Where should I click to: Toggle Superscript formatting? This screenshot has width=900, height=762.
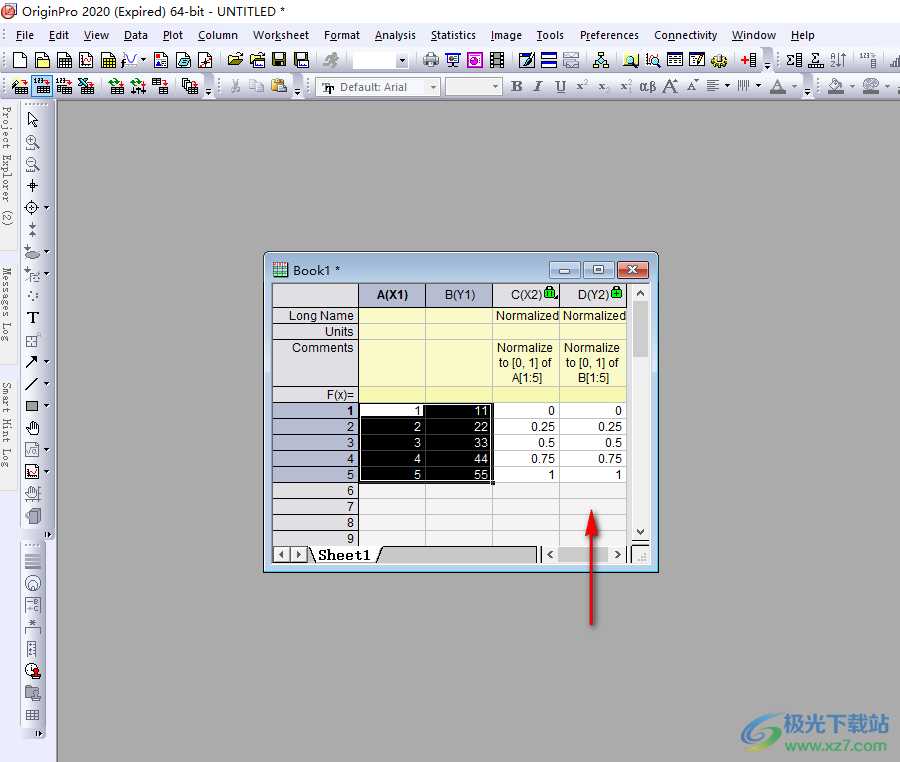[x=582, y=87]
